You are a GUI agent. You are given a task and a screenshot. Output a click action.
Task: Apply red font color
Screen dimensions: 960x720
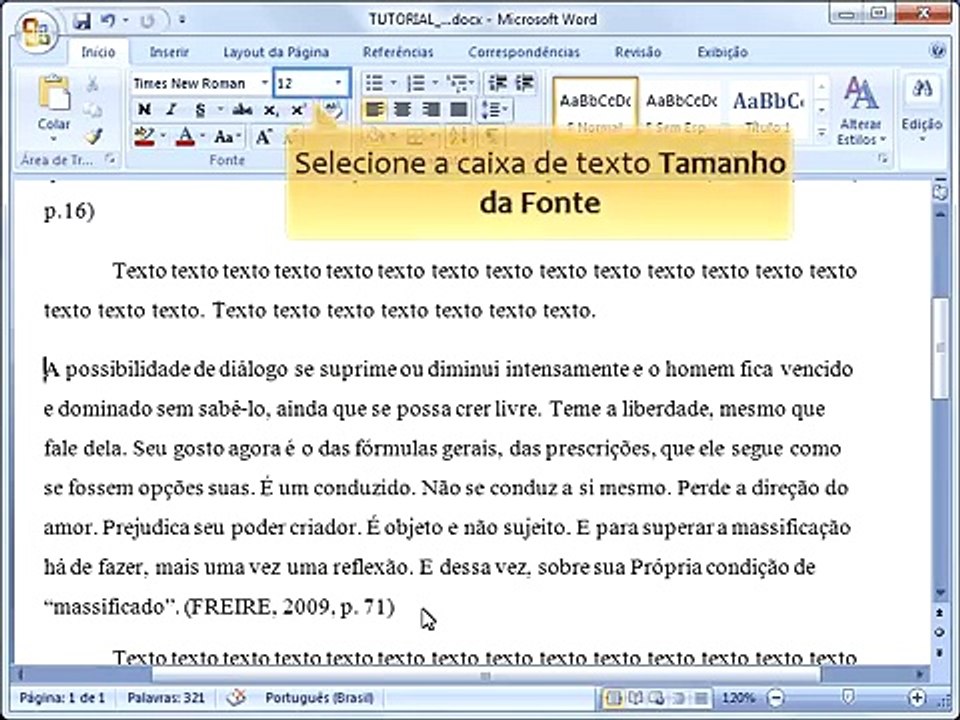[185, 137]
